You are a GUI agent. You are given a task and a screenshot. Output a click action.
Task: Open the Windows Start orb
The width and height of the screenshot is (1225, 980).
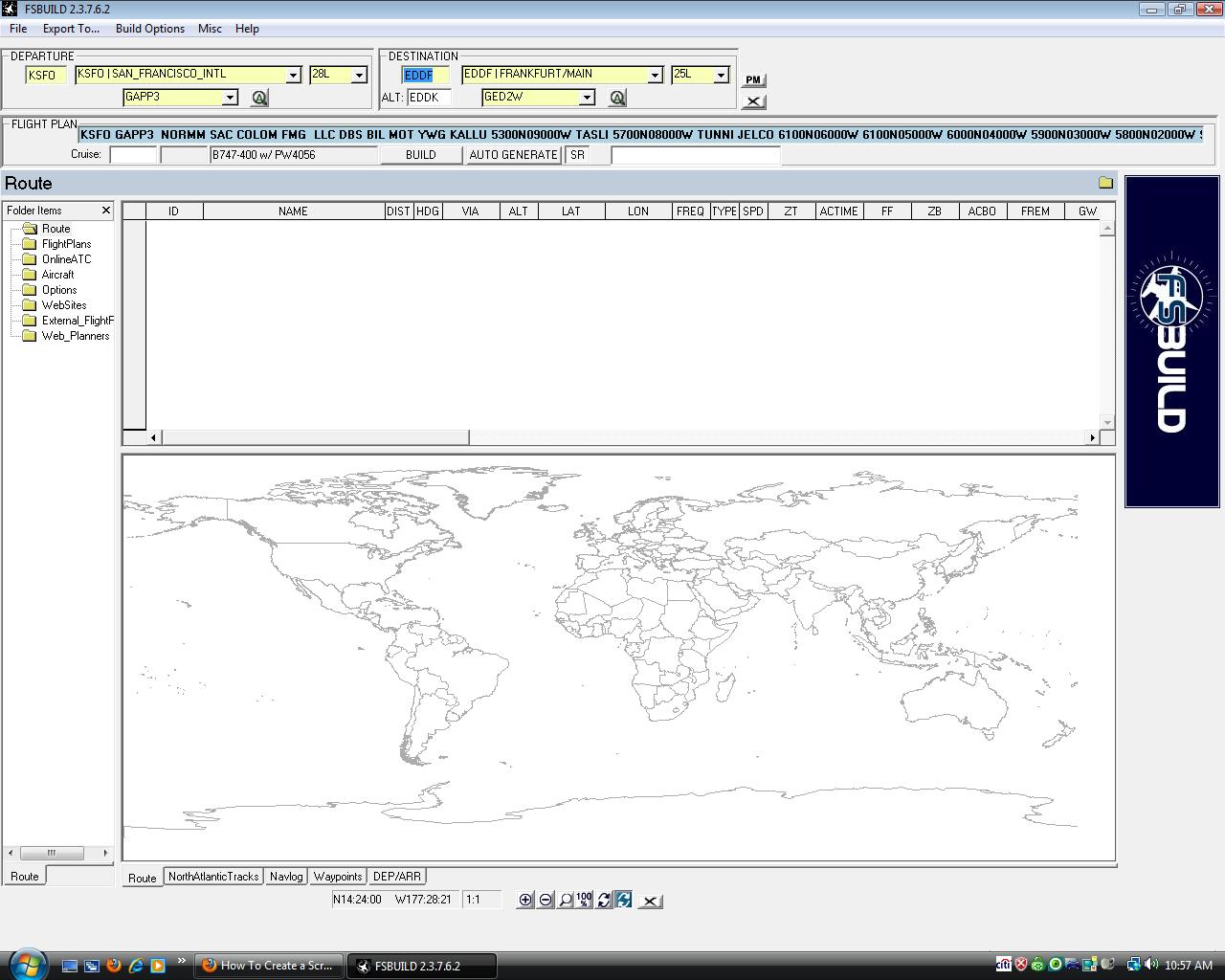[x=26, y=963]
